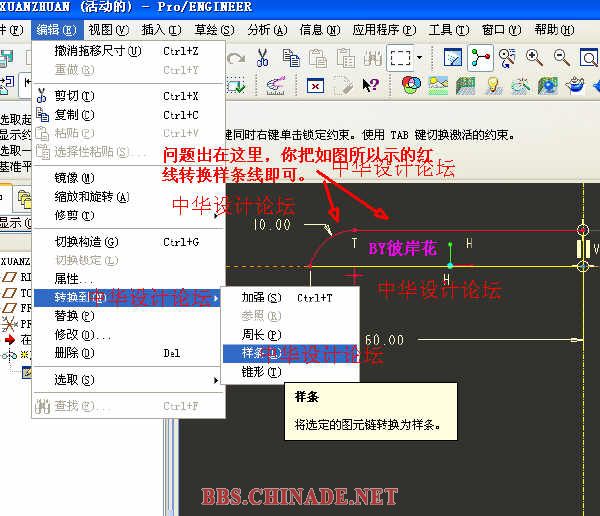Viewport: 600px width, 516px height.
Task: Click the scissors icon beside 剪切 menu entry
Action: point(41,95)
